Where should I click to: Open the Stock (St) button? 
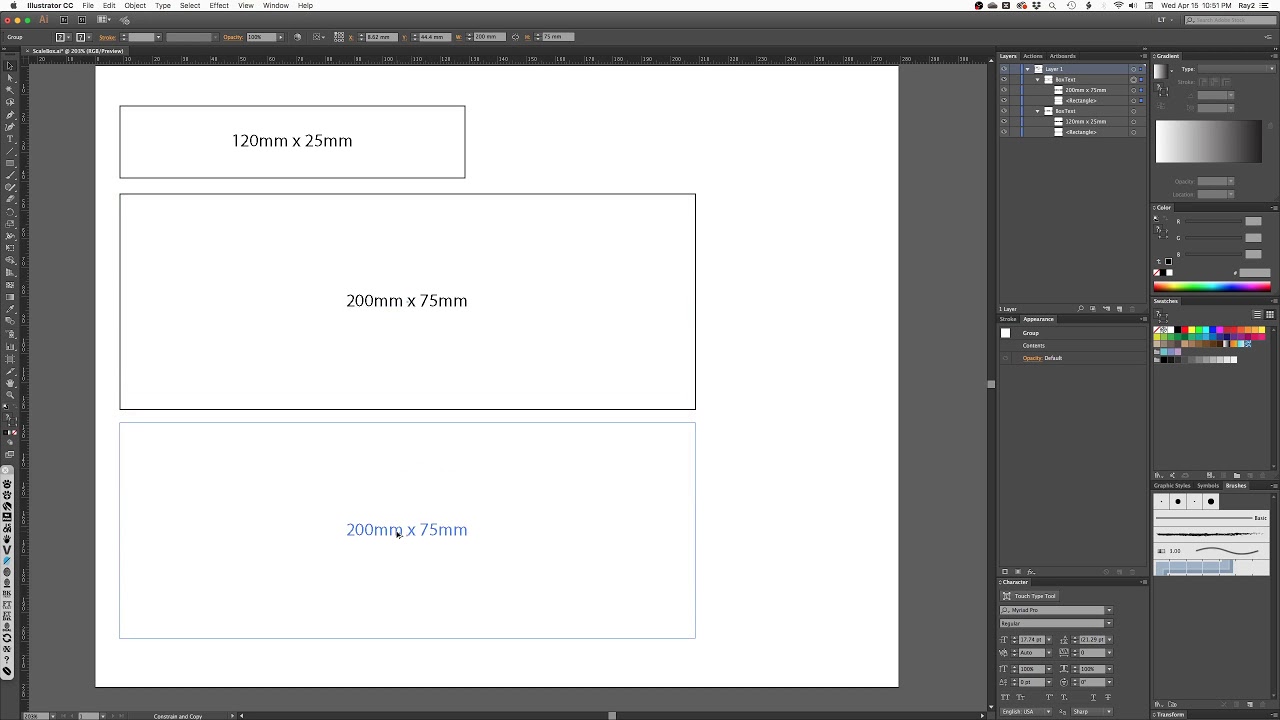click(x=82, y=19)
